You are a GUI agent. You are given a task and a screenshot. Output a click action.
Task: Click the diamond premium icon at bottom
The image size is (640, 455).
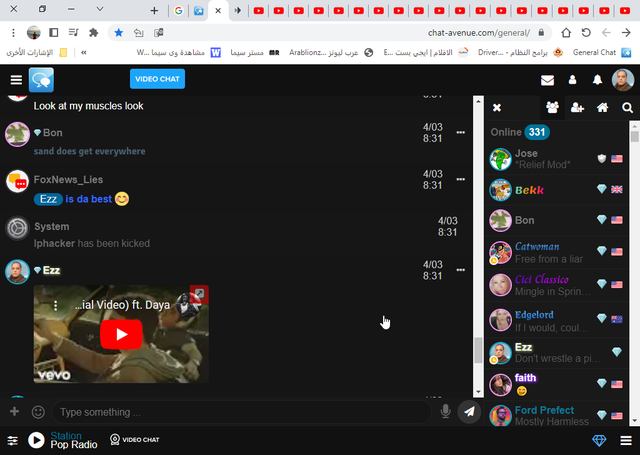(x=599, y=440)
